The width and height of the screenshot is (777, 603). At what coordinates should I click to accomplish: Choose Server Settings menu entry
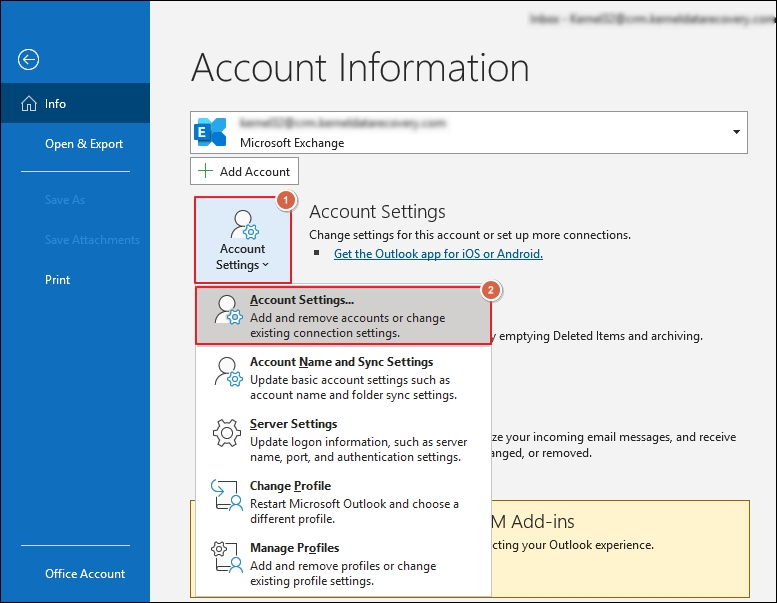[x=343, y=440]
